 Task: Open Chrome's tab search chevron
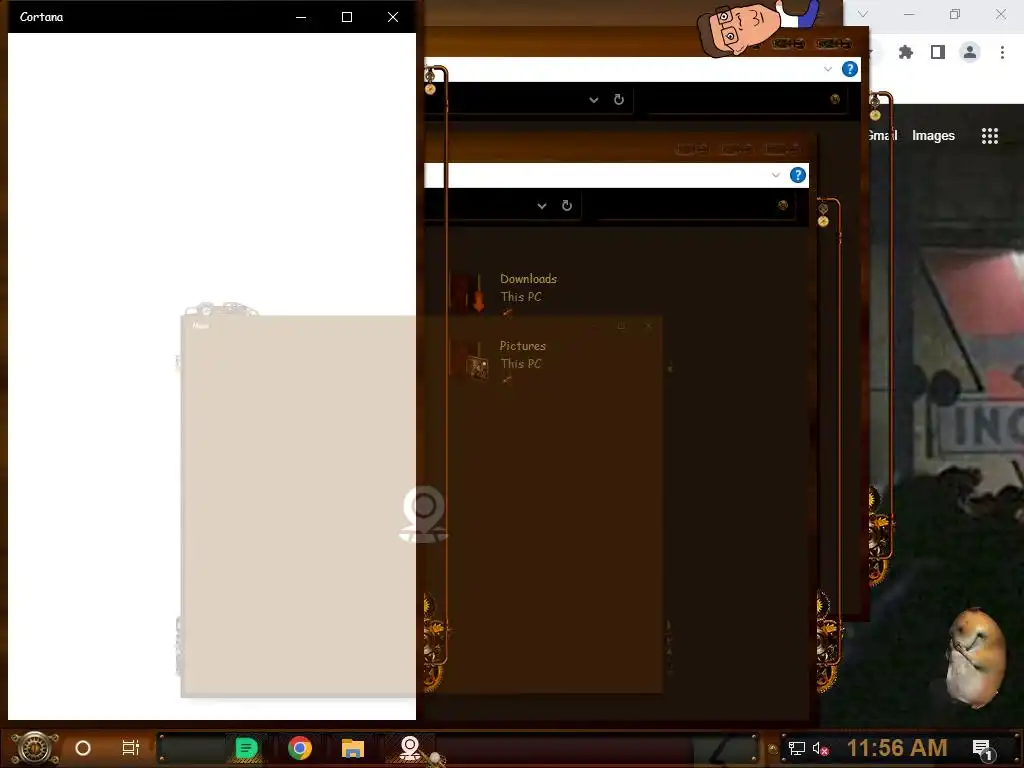pos(863,14)
